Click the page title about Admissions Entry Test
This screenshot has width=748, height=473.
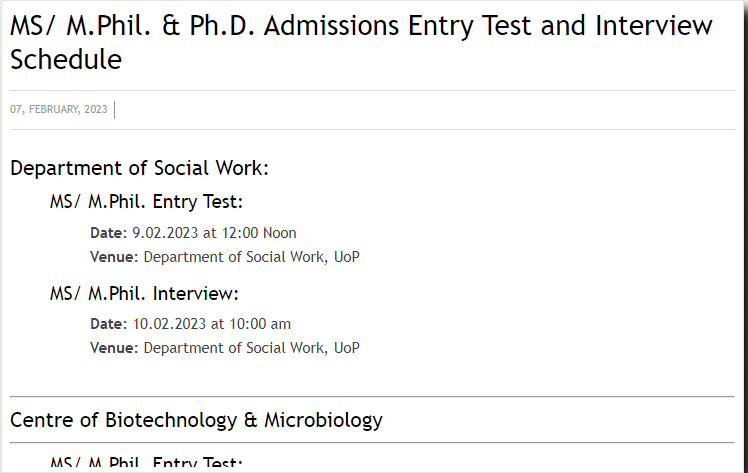pos(361,42)
